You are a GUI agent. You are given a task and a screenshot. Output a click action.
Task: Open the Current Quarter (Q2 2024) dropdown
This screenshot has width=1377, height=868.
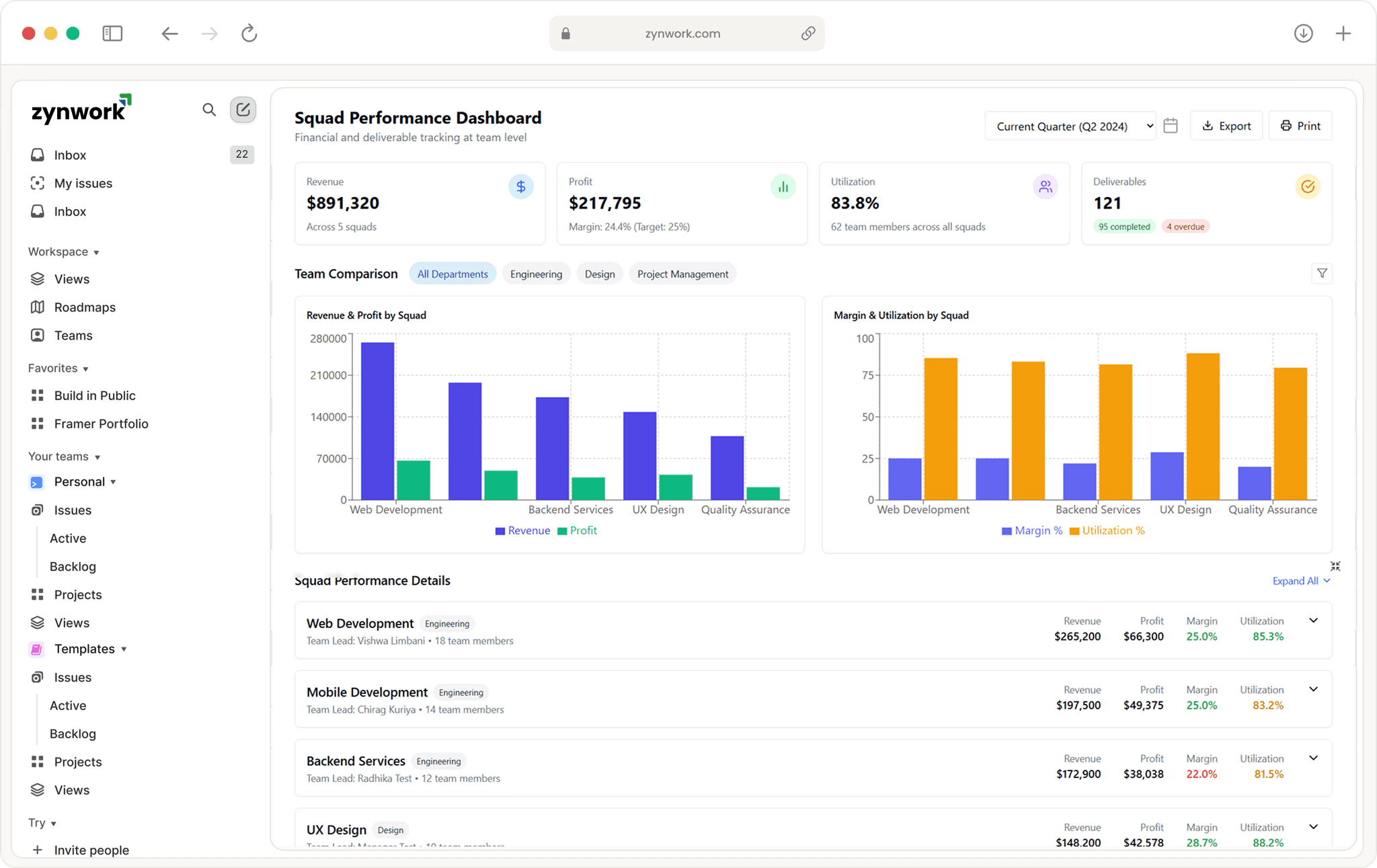point(1070,126)
